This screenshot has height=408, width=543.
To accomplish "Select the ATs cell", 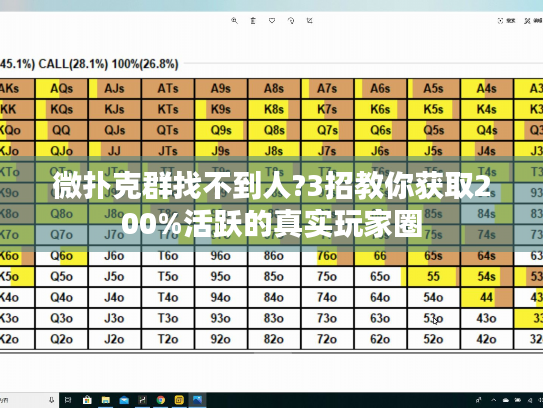I will pyautogui.click(x=168, y=89).
